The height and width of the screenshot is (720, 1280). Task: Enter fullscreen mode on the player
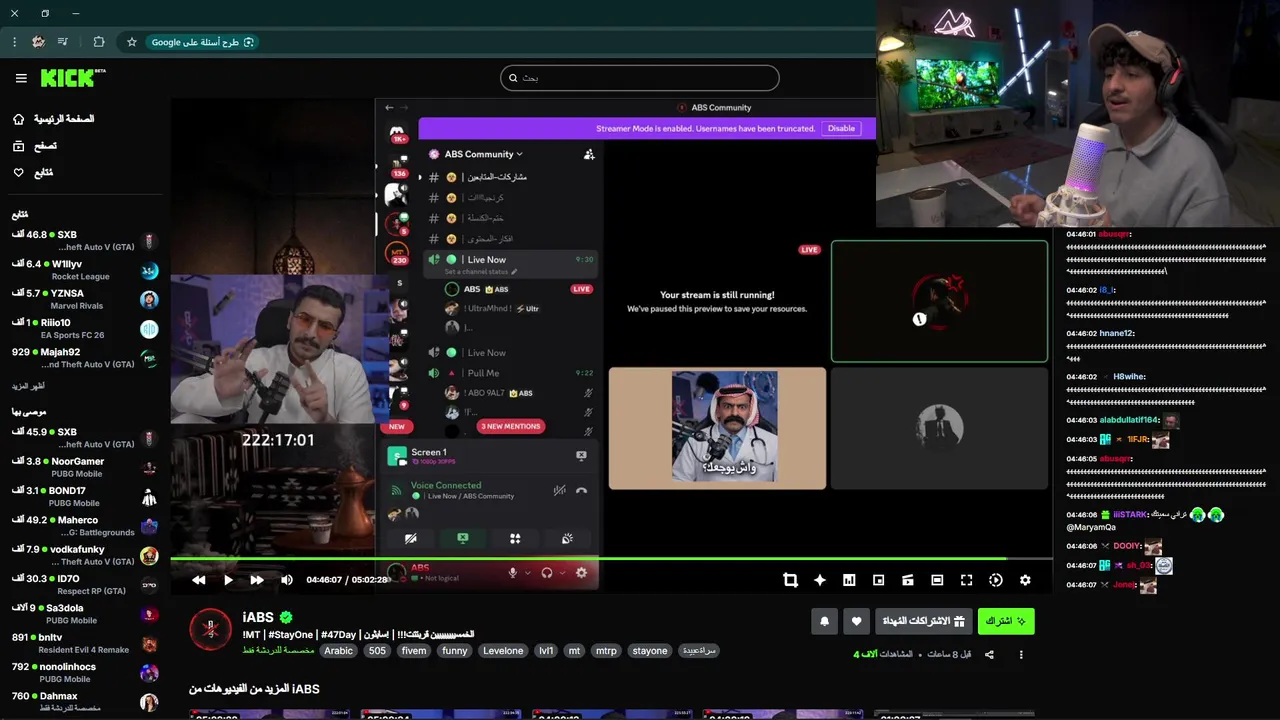pos(966,580)
